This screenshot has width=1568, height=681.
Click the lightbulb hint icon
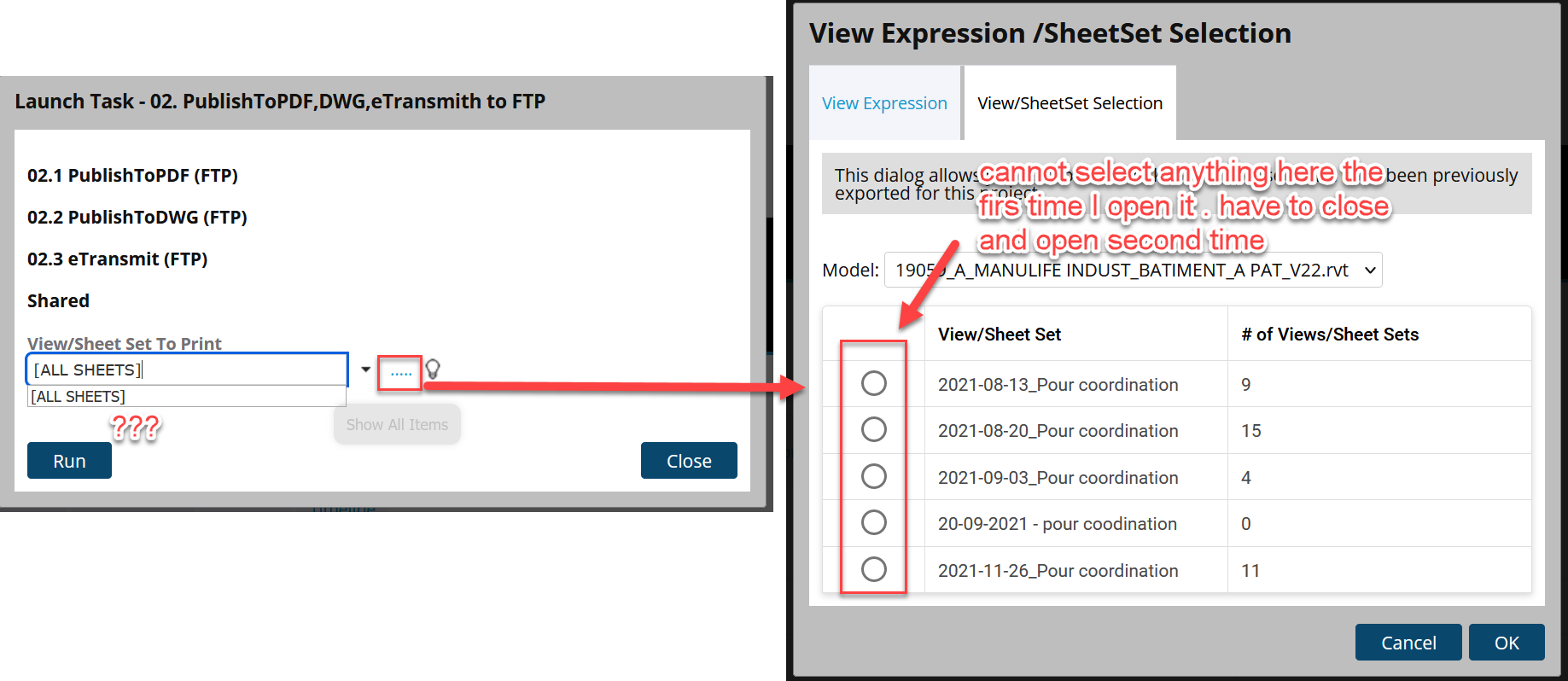click(x=433, y=370)
